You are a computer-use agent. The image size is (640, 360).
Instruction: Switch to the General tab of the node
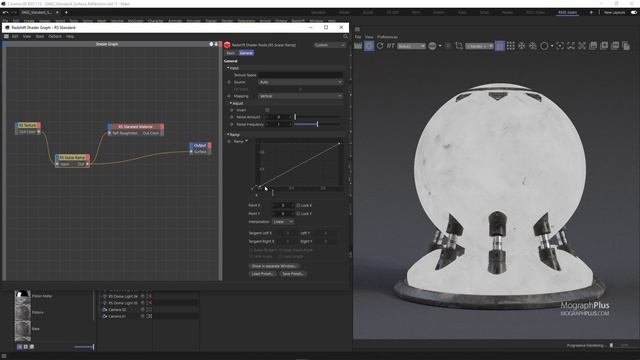click(246, 53)
